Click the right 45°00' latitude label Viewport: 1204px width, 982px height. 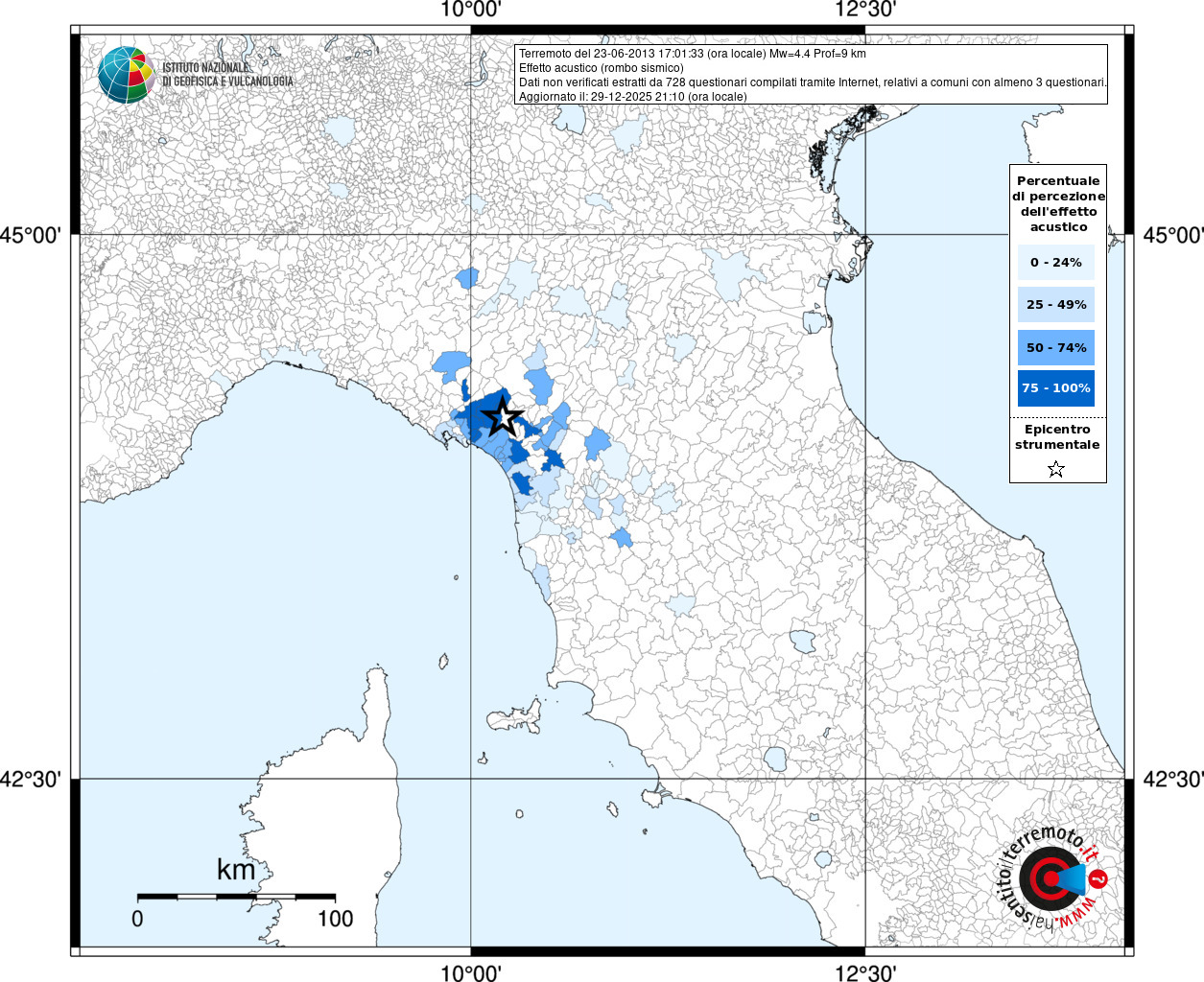1173,235
